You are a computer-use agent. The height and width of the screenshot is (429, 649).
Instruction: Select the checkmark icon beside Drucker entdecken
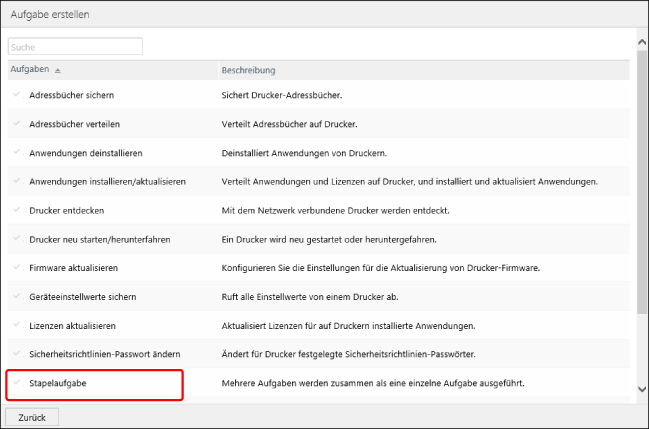[16, 211]
